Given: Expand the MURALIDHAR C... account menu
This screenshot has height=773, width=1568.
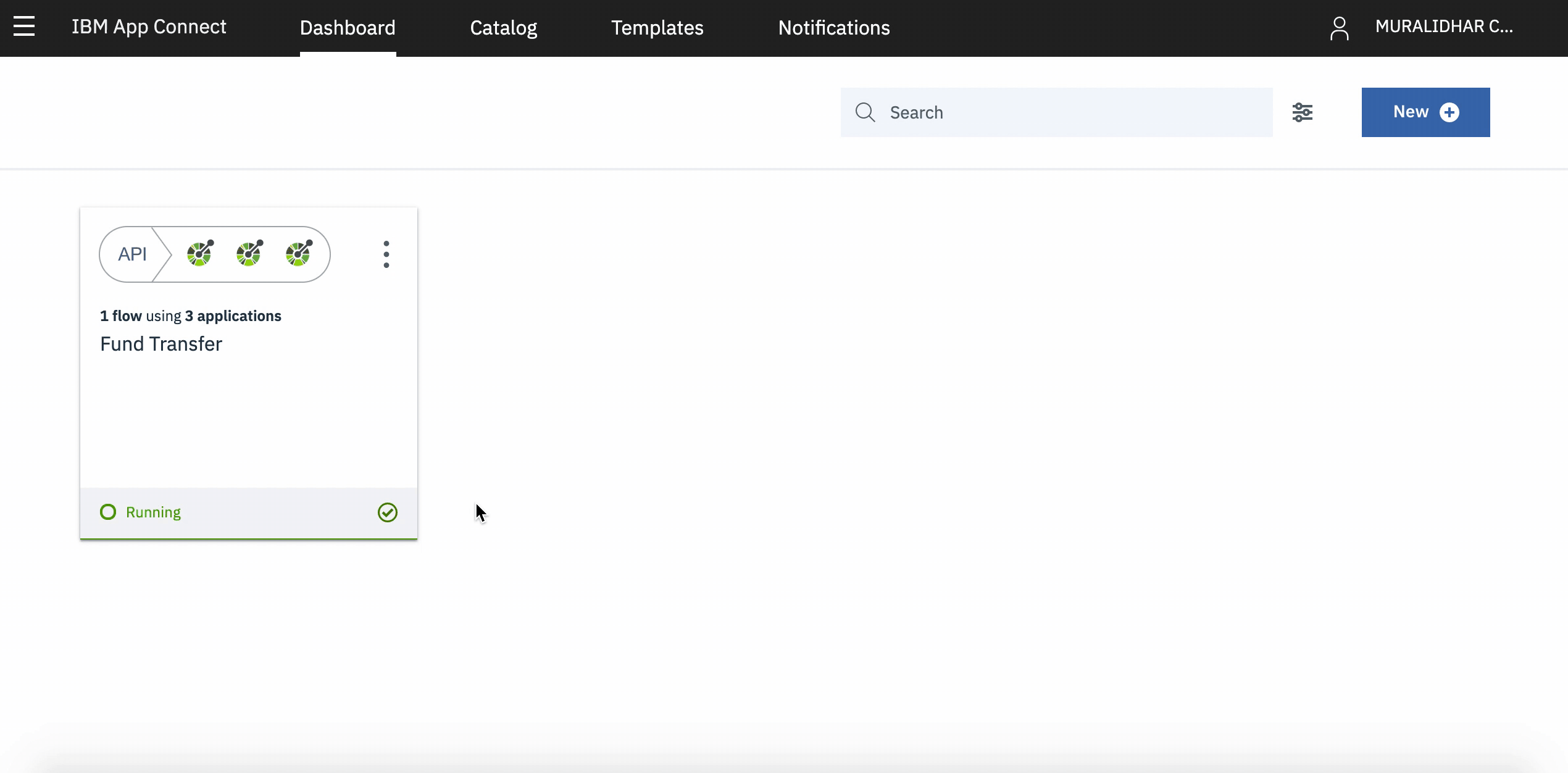Looking at the screenshot, I should 1443,27.
